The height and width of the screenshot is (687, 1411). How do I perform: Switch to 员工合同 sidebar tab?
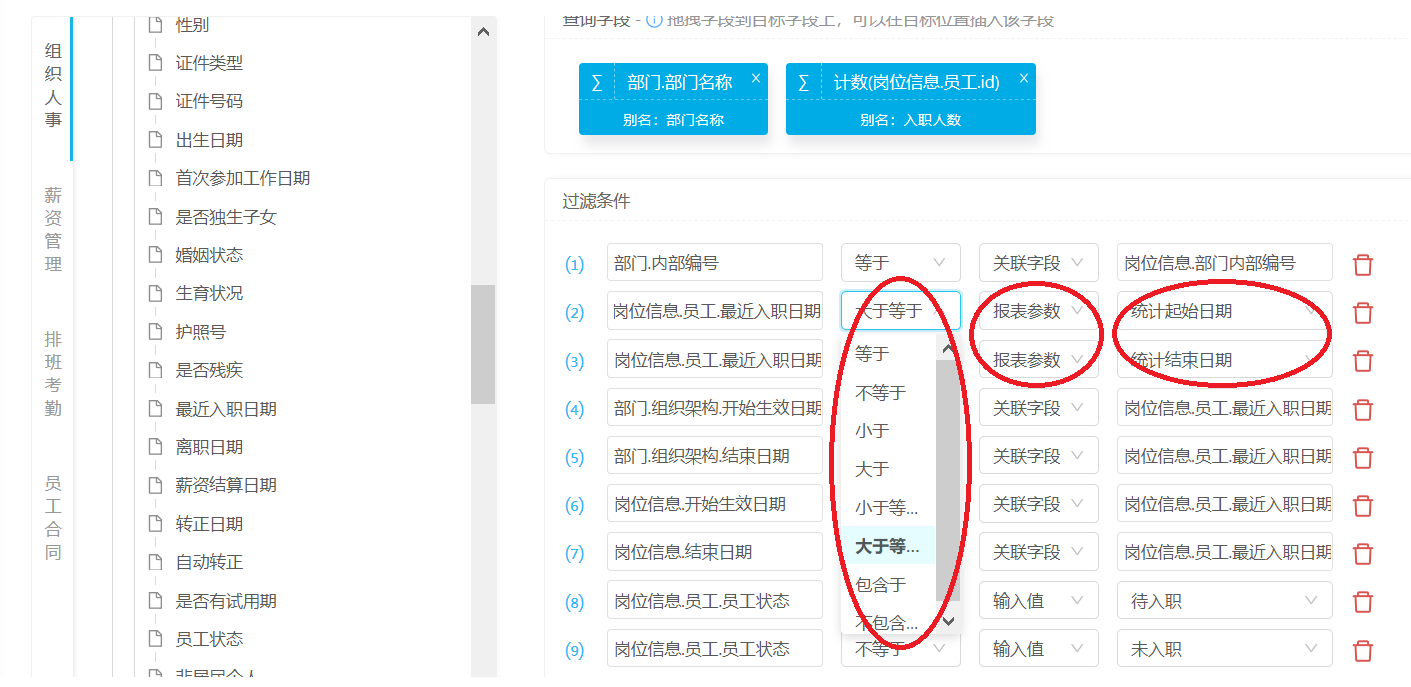53,517
